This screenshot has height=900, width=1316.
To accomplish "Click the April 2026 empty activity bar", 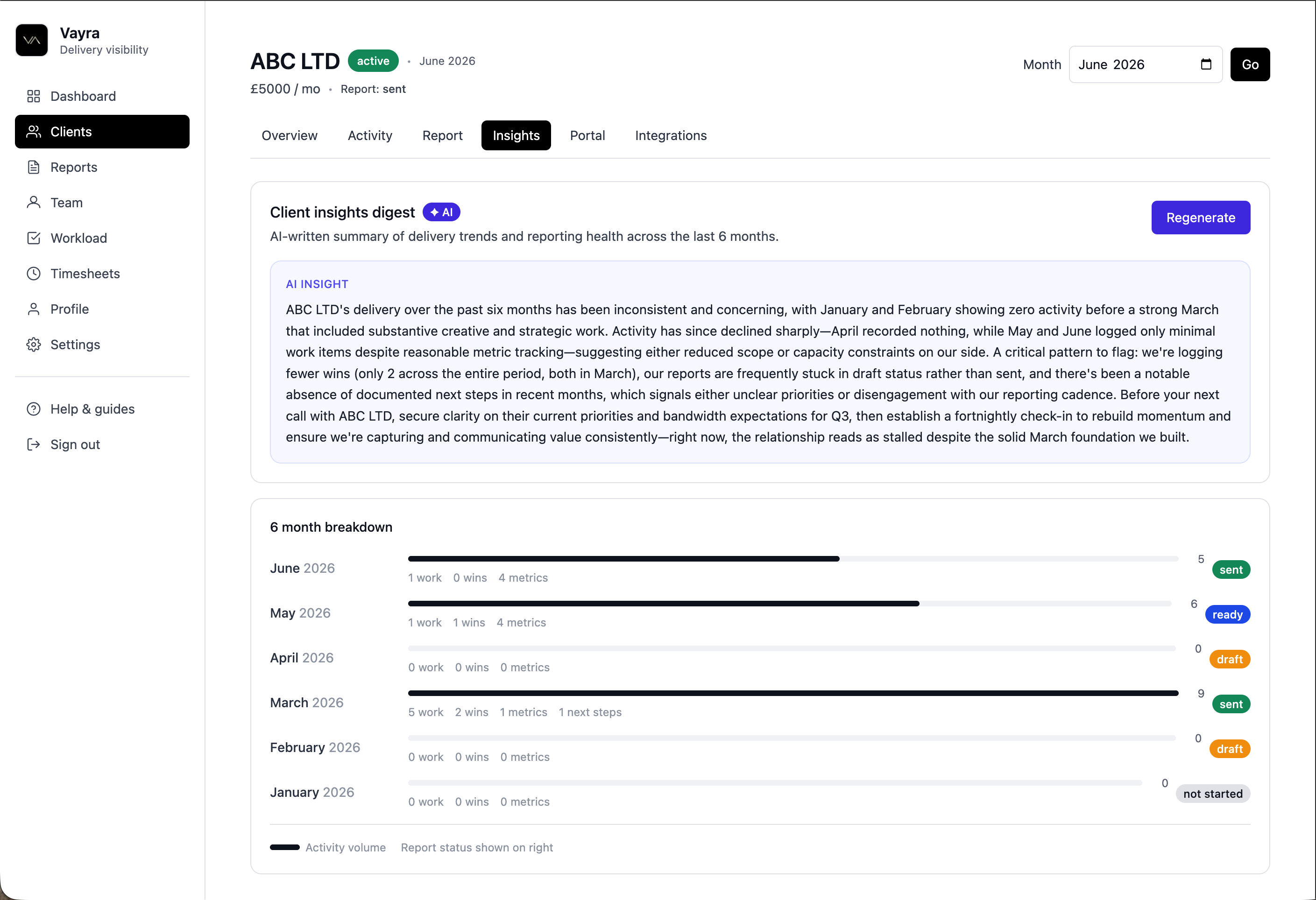I will point(792,648).
